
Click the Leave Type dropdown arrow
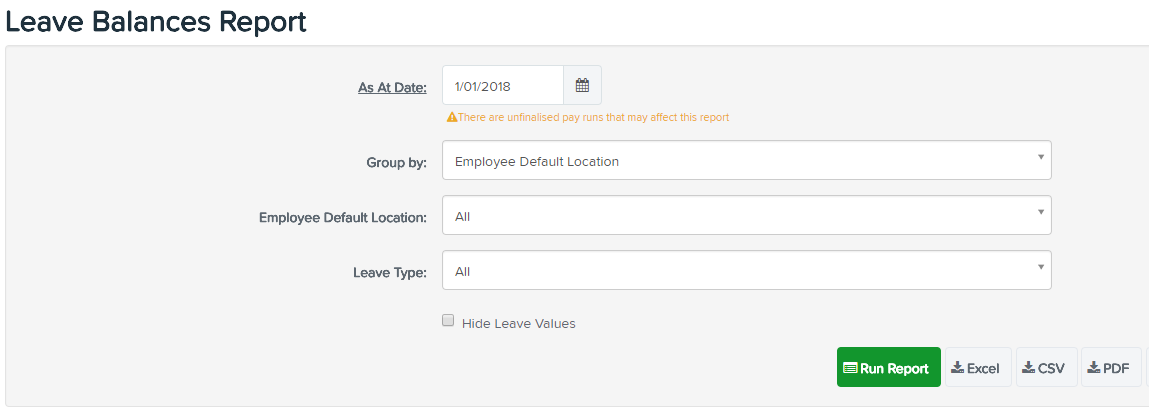(x=1041, y=266)
